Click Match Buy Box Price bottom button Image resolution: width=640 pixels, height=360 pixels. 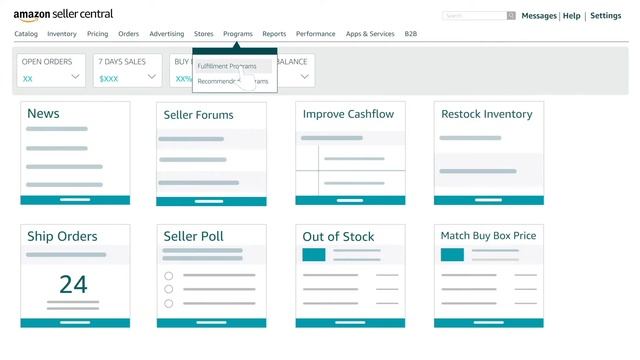[489, 323]
